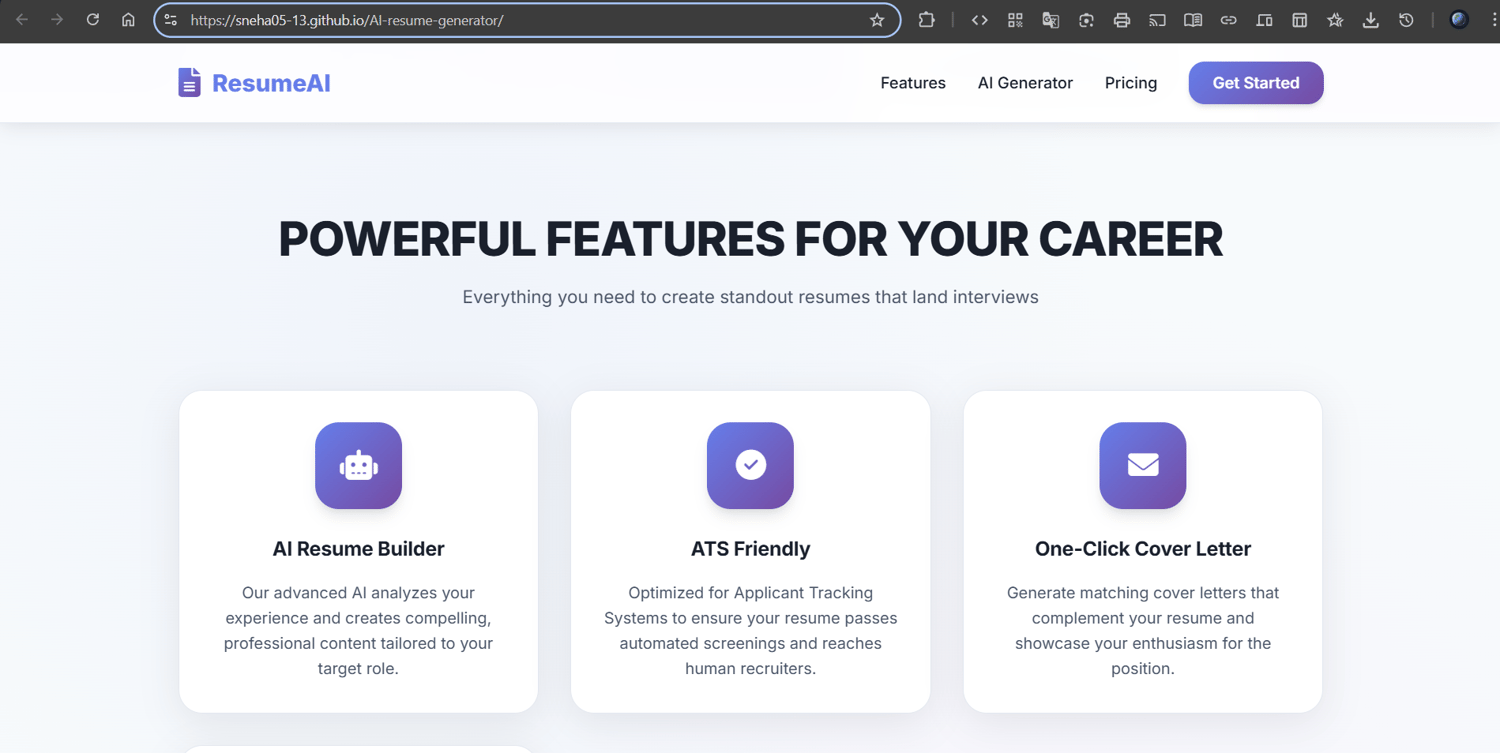
Task: Click the ATS Friendly checkmark icon
Action: click(750, 466)
